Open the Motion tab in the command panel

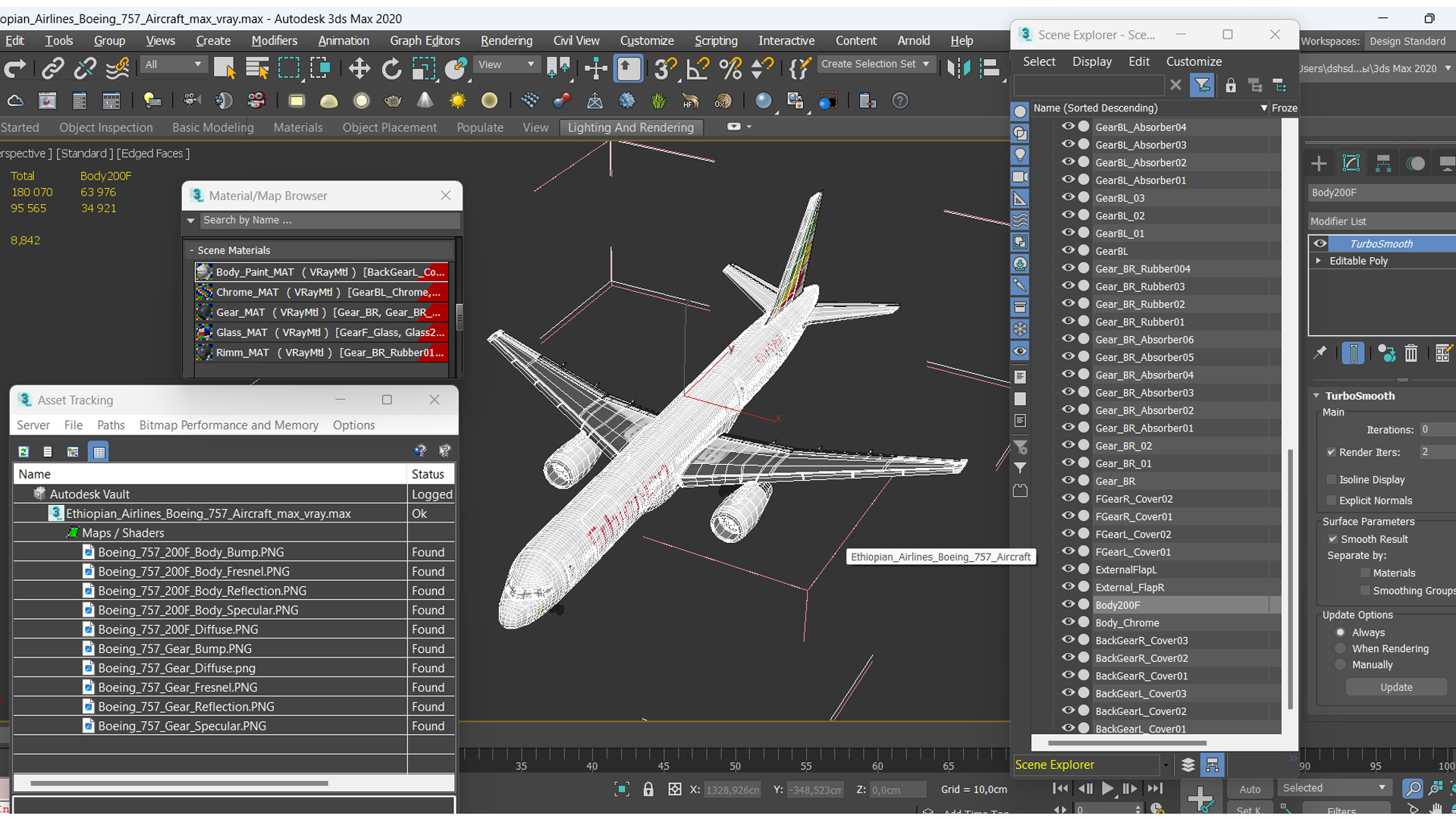1415,163
